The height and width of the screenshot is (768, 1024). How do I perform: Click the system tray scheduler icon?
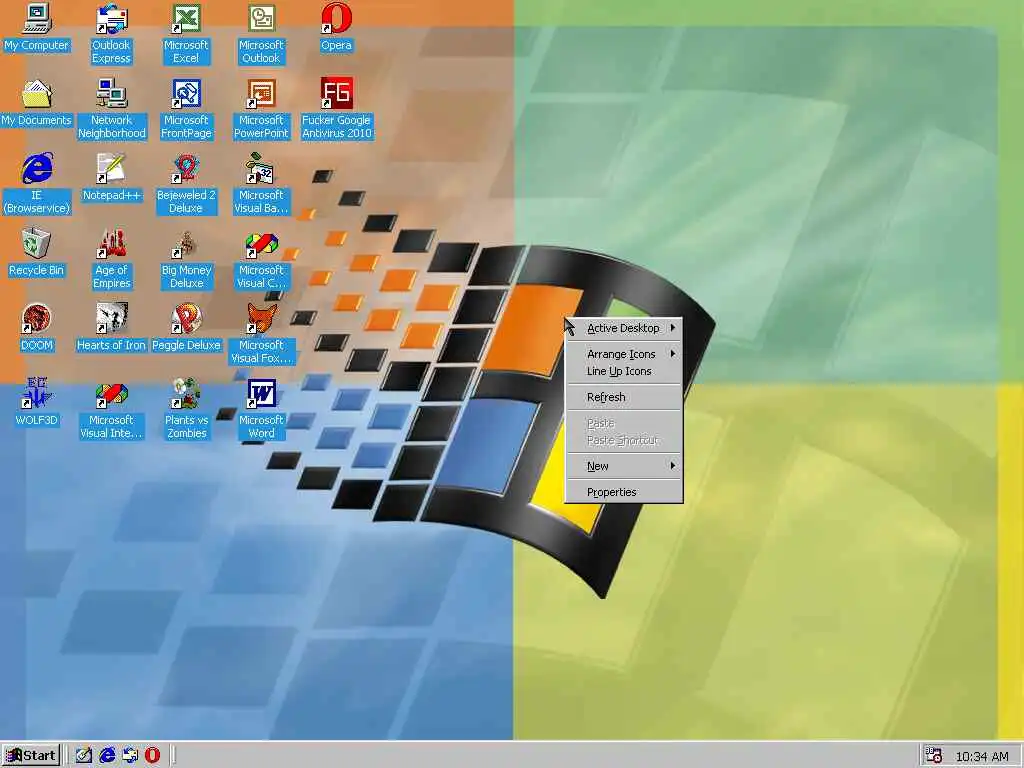pyautogui.click(x=934, y=756)
